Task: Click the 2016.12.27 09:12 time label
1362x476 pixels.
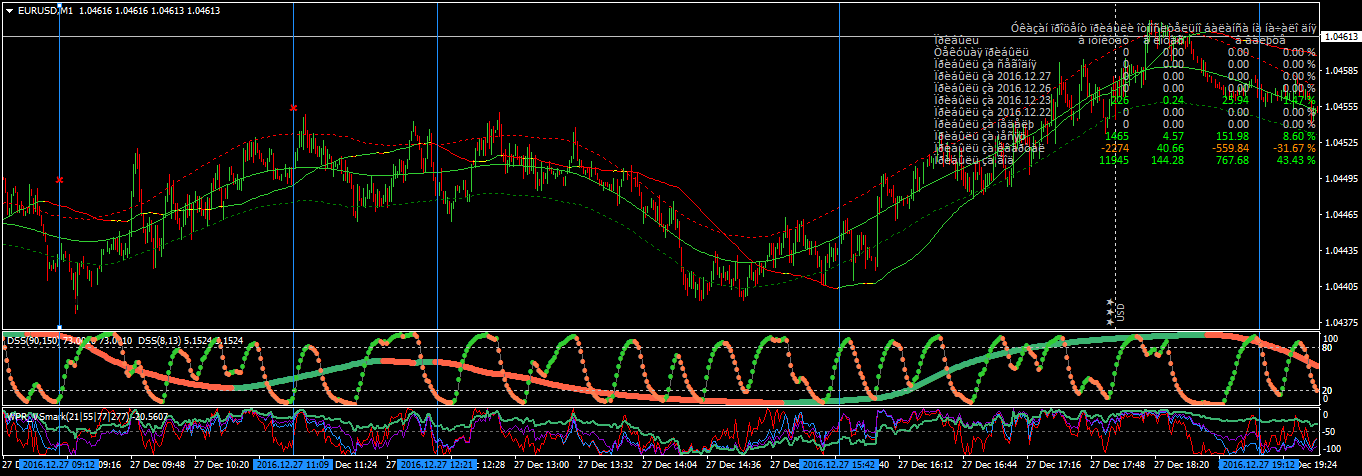Action: (58, 465)
